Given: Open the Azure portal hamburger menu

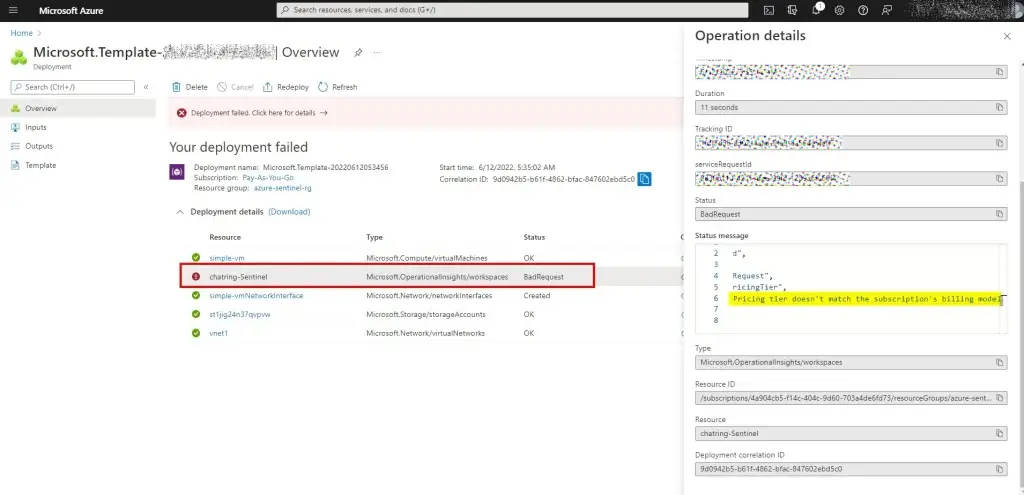Looking at the screenshot, I should (x=13, y=10).
